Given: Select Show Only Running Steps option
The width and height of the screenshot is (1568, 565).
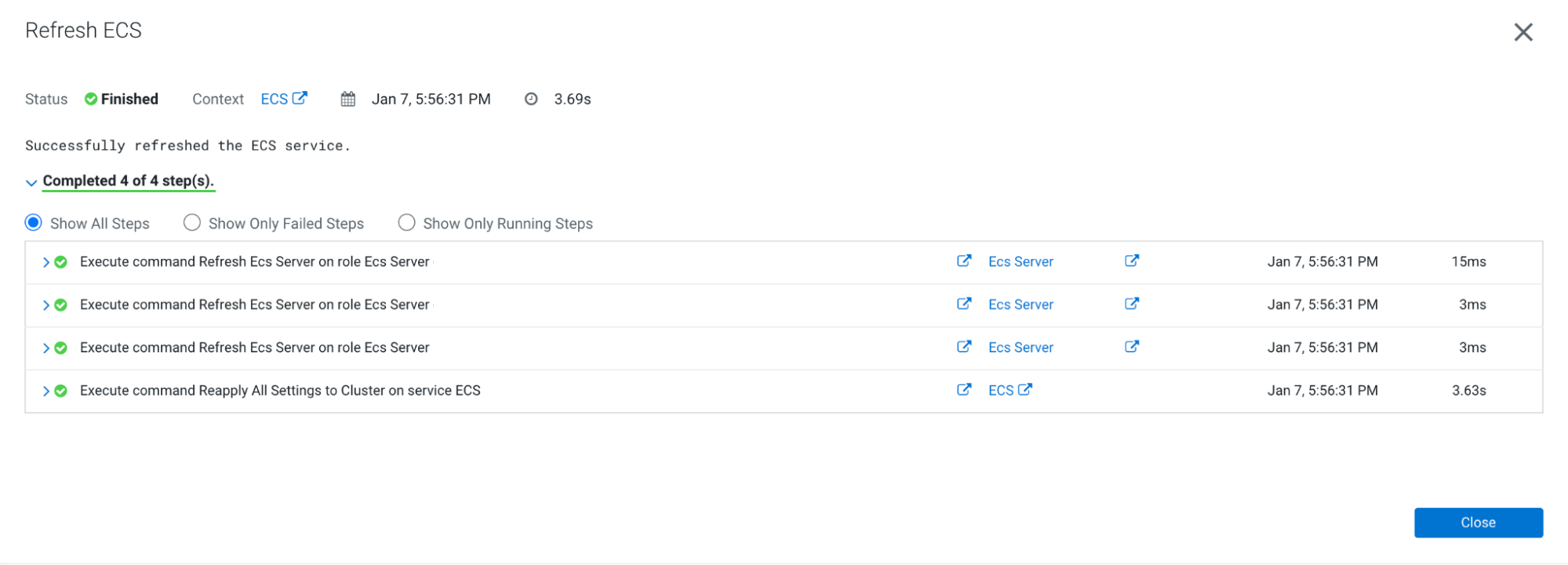Looking at the screenshot, I should coord(406,223).
